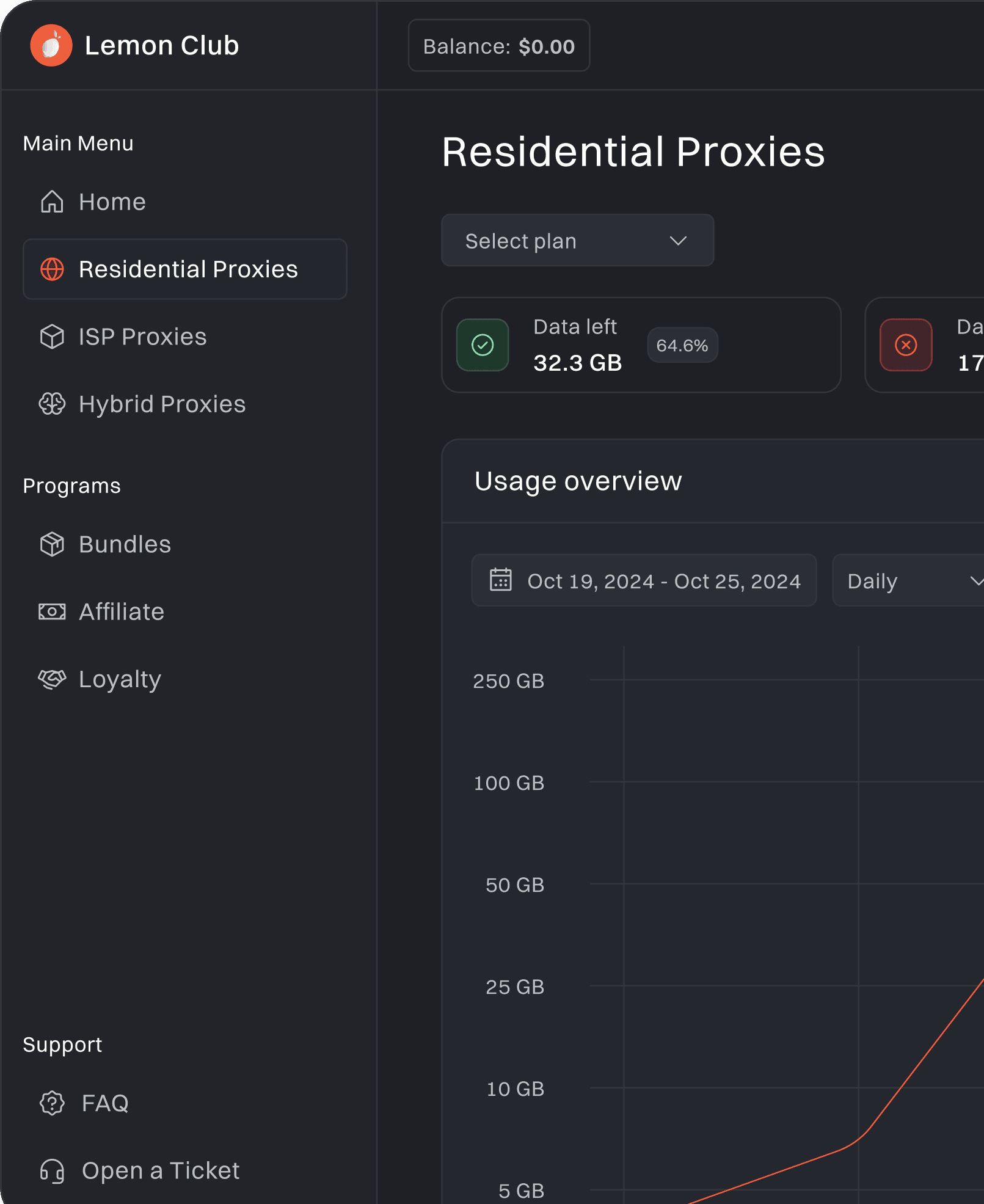The image size is (984, 1204).
Task: Switch to Residential Proxies section
Action: 184,269
